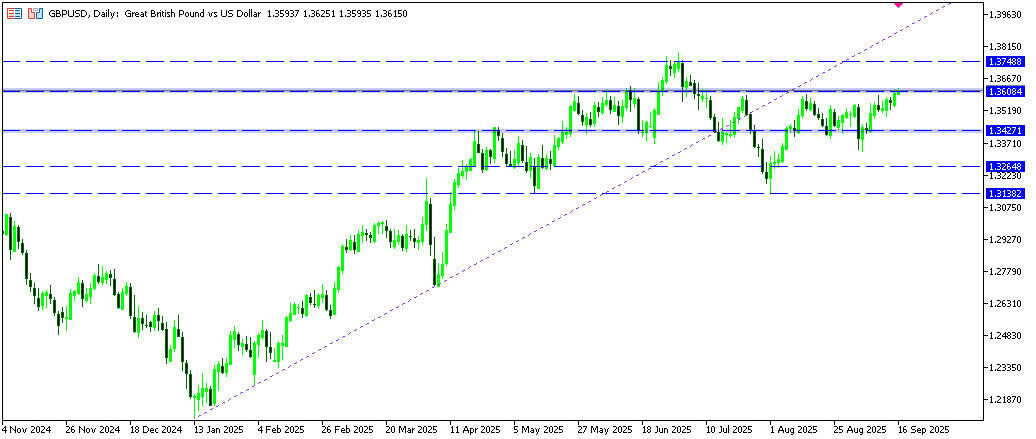Click the 11 Apr 2025 date label
The width and height of the screenshot is (1036, 439).
point(476,428)
